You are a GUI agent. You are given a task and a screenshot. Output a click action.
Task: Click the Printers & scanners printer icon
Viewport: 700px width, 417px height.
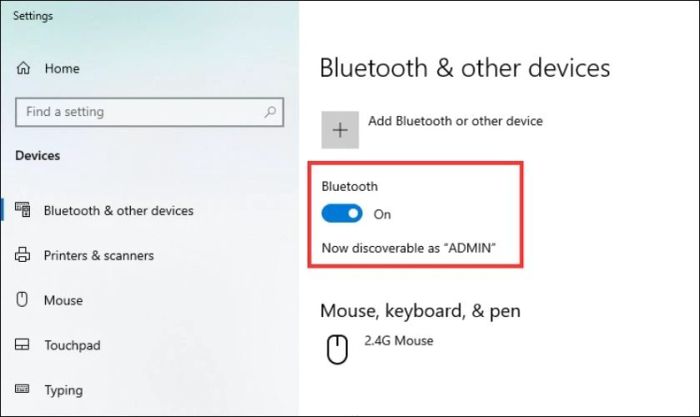[23, 256]
